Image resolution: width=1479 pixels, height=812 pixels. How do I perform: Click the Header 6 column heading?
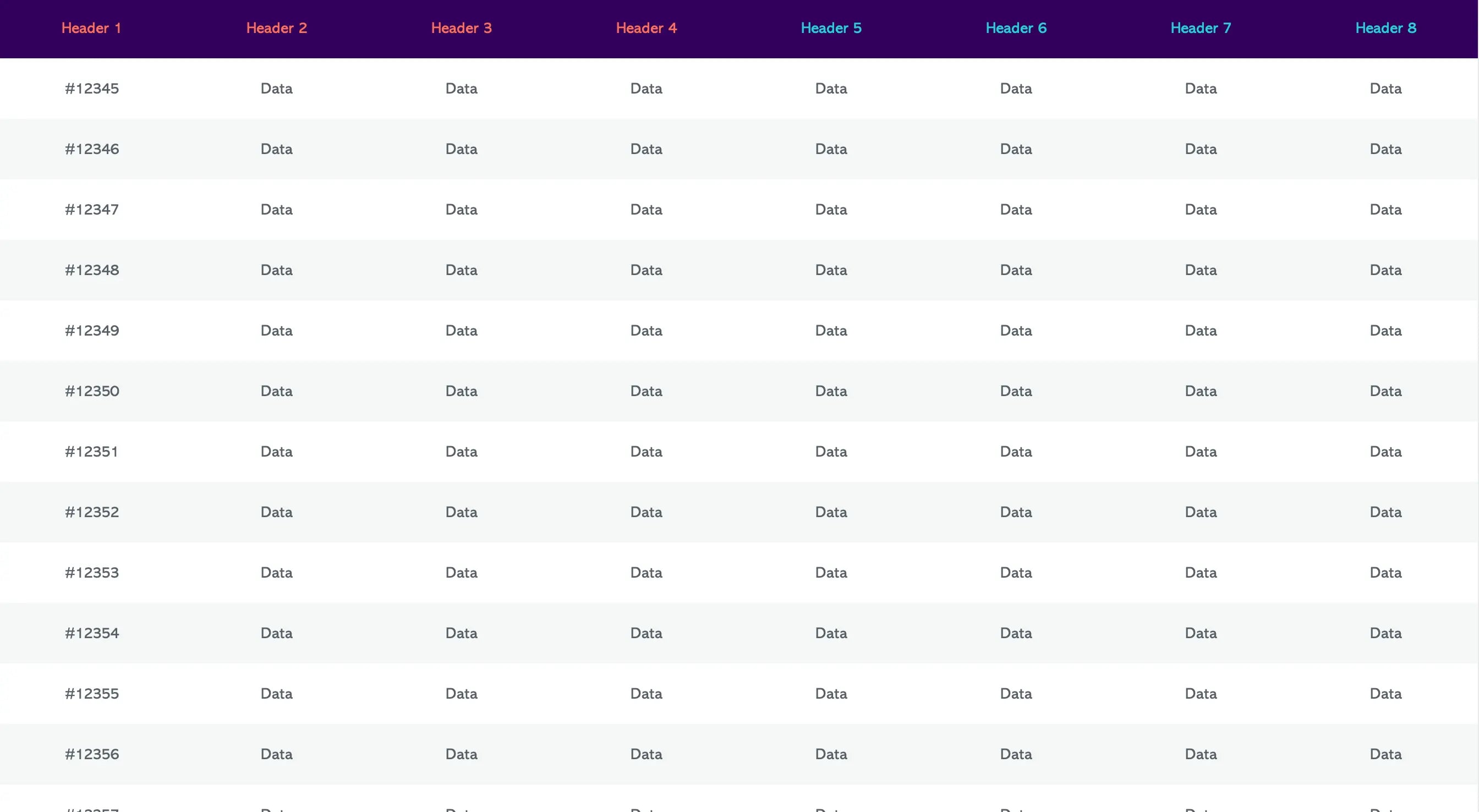point(1016,28)
